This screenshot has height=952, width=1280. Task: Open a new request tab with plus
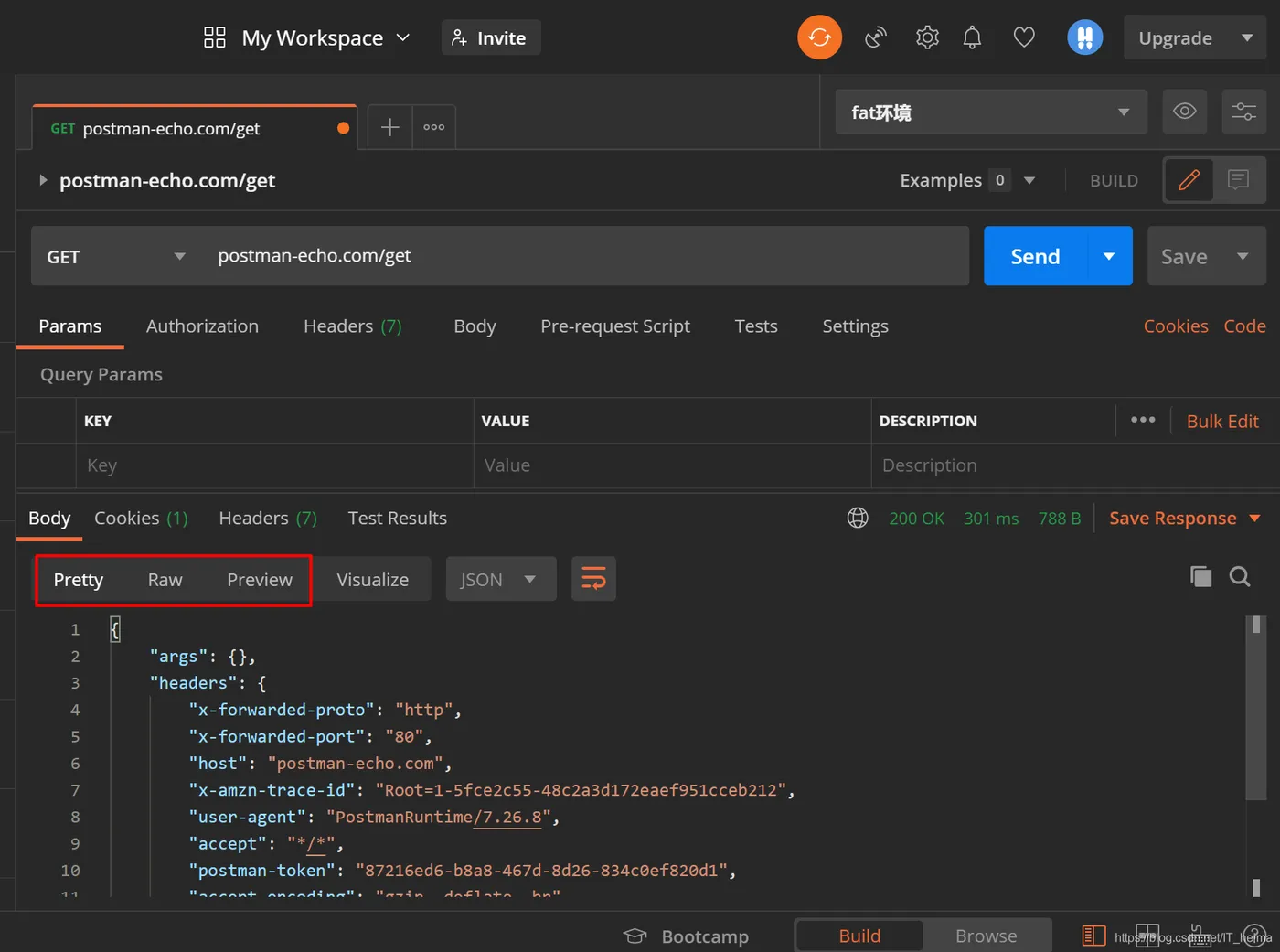pos(389,127)
